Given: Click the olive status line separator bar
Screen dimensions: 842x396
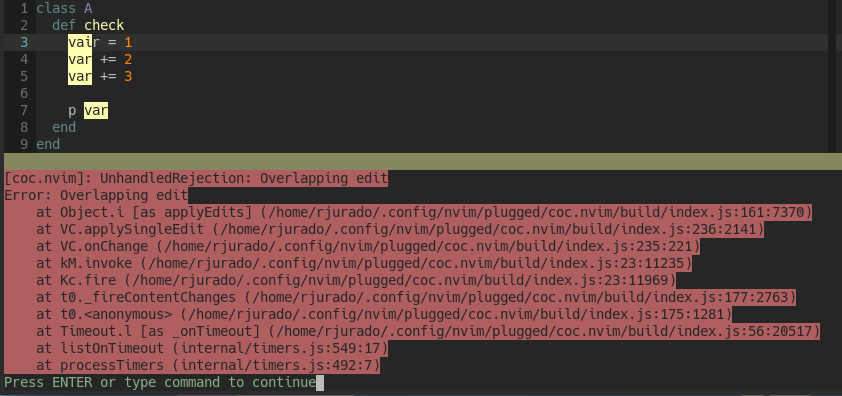Looking at the screenshot, I should pos(421,161).
